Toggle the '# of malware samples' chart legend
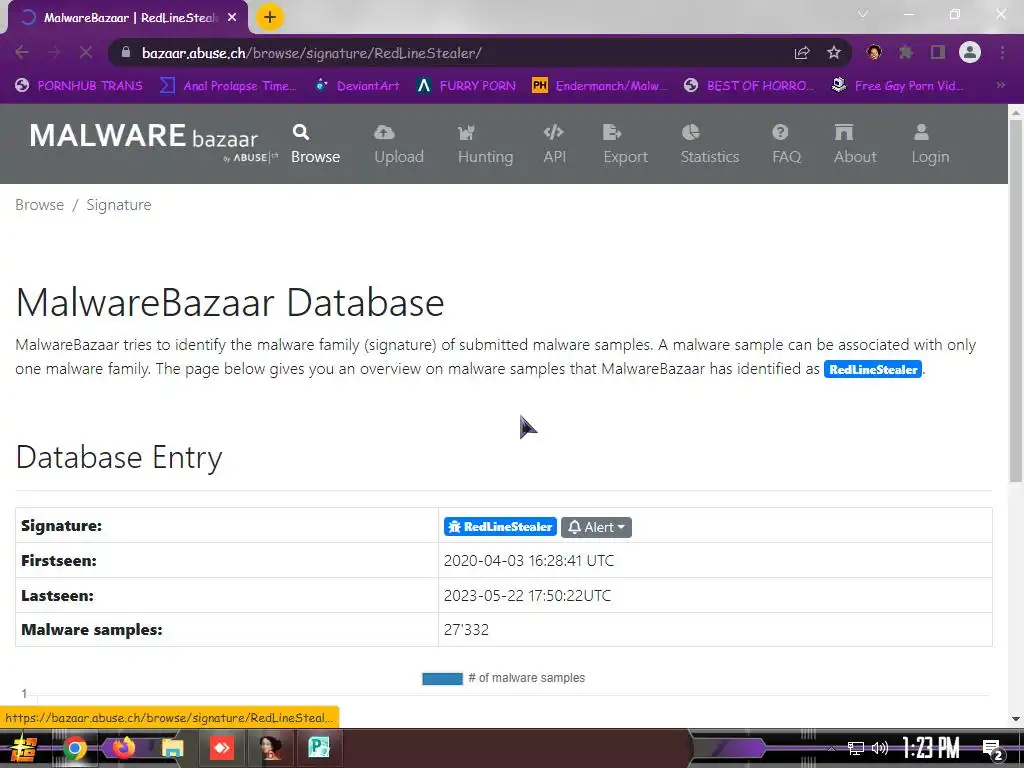This screenshot has width=1024, height=768. click(504, 679)
